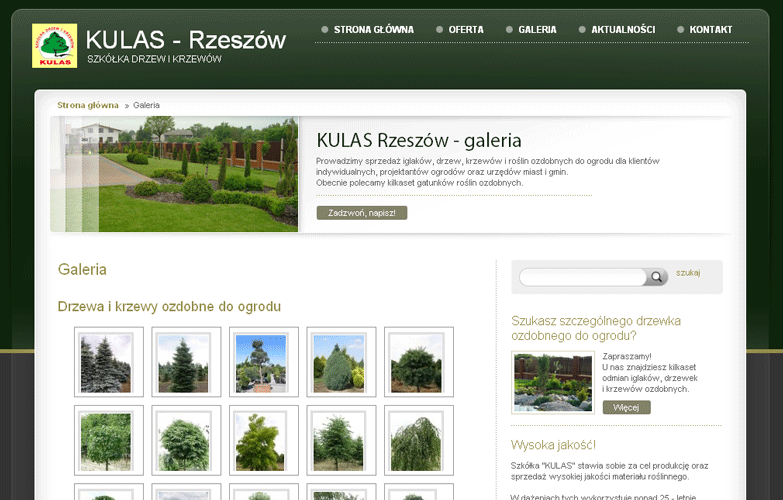783x500 pixels.
Task: Open the AKTUALNOŚCI menu item
Action: [x=623, y=29]
